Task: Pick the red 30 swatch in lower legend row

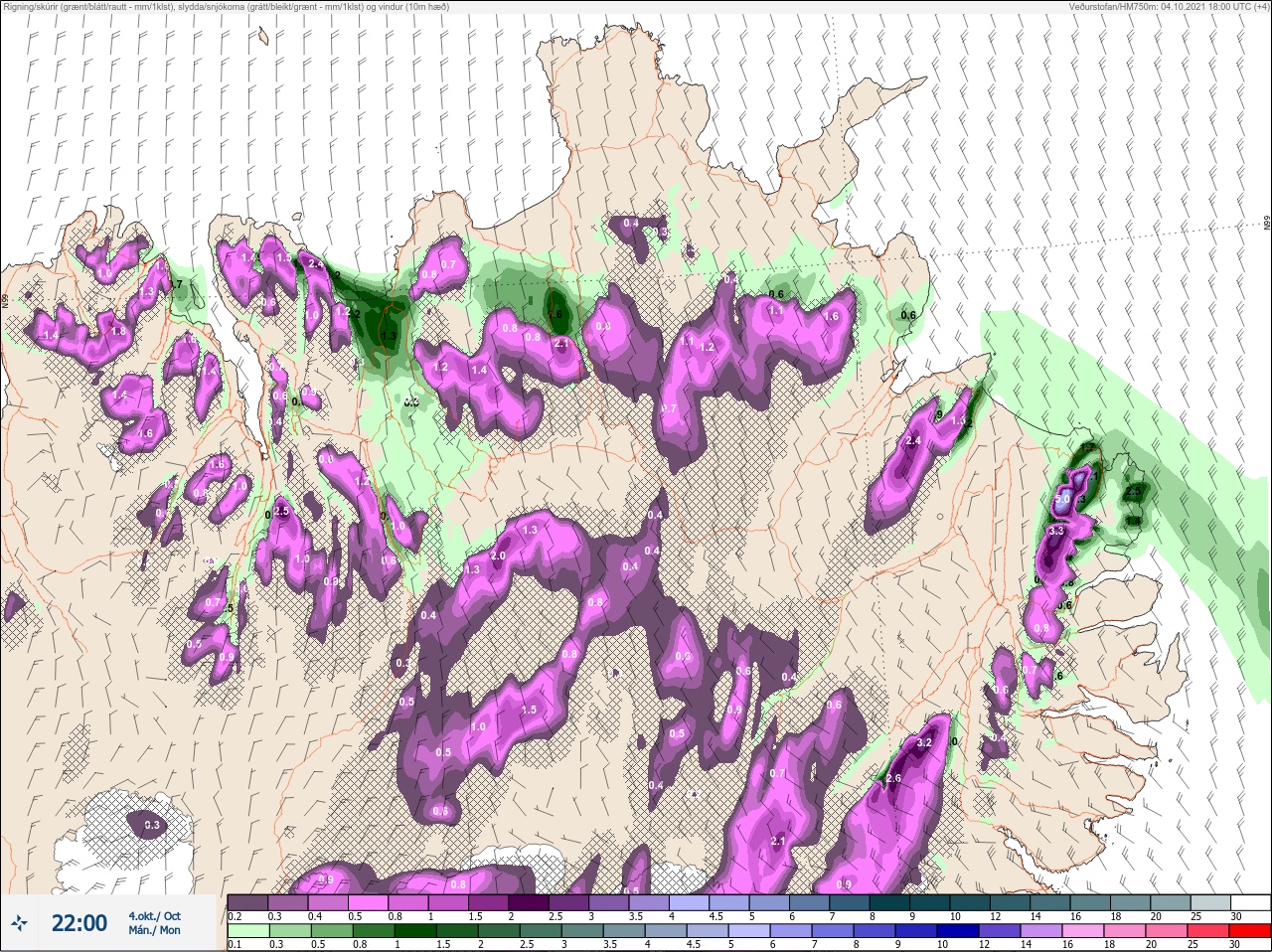Action: pyautogui.click(x=1250, y=930)
